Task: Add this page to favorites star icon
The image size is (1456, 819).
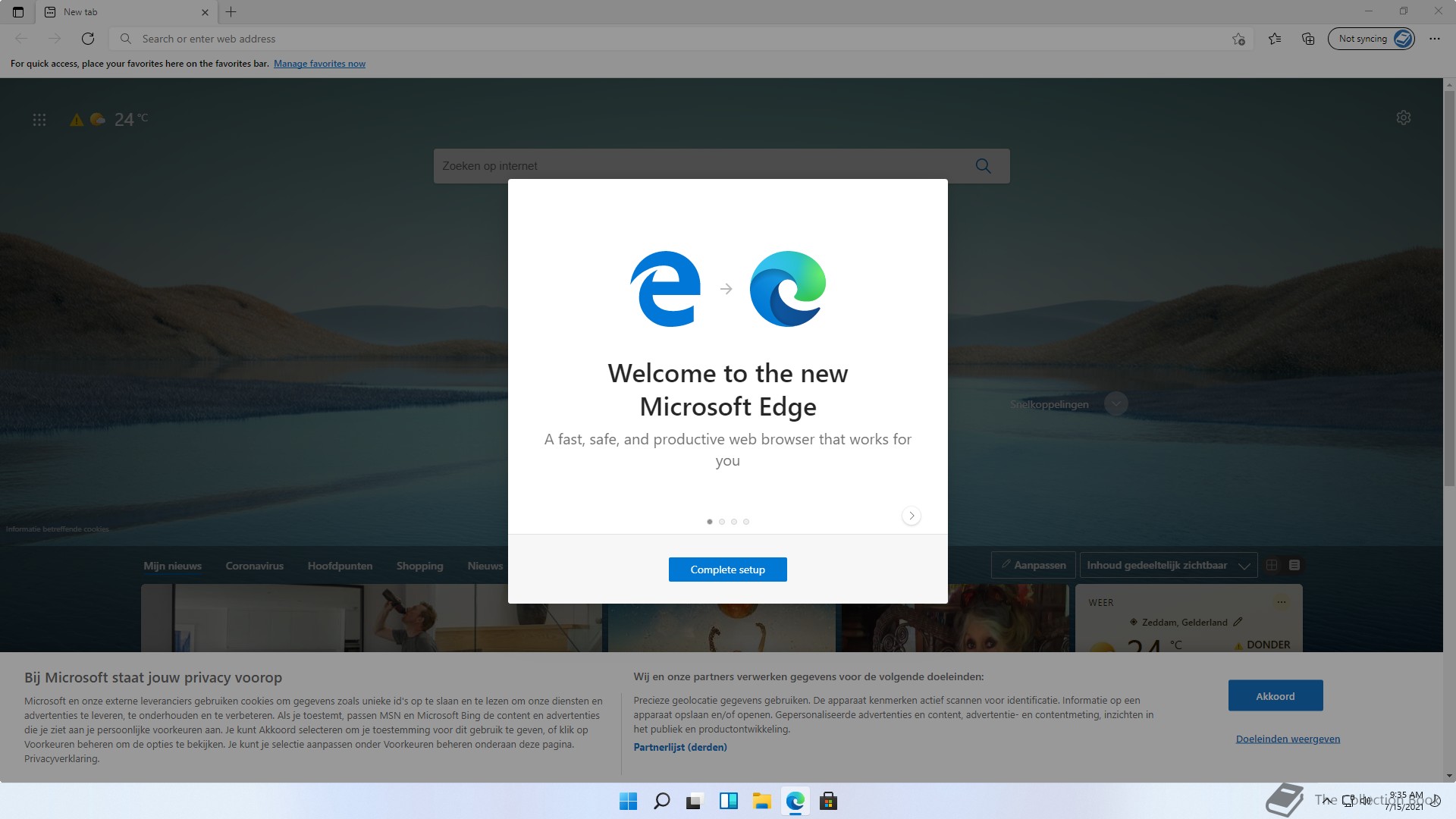Action: click(1238, 39)
